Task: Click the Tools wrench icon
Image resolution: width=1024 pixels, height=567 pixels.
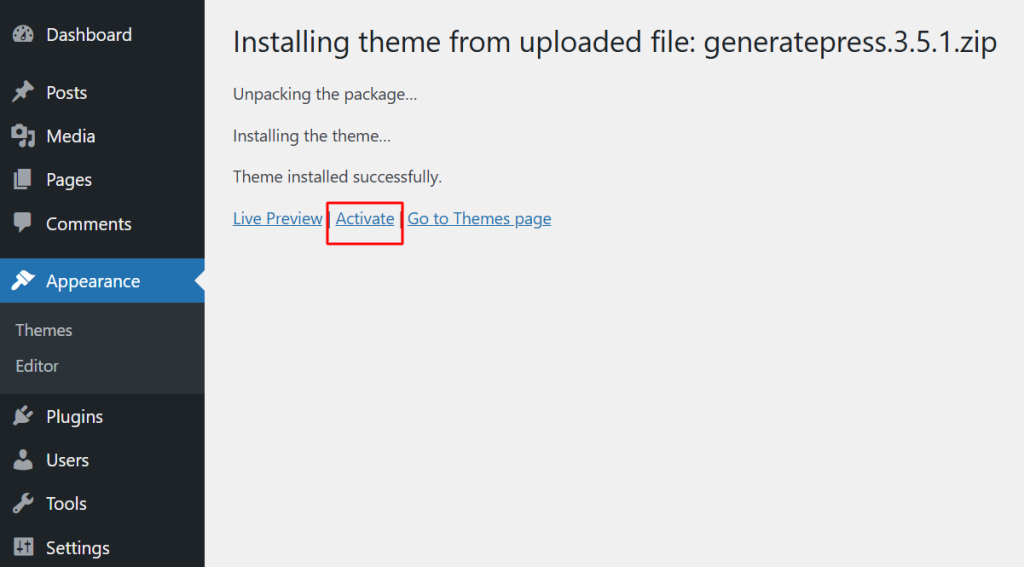Action: coord(22,504)
